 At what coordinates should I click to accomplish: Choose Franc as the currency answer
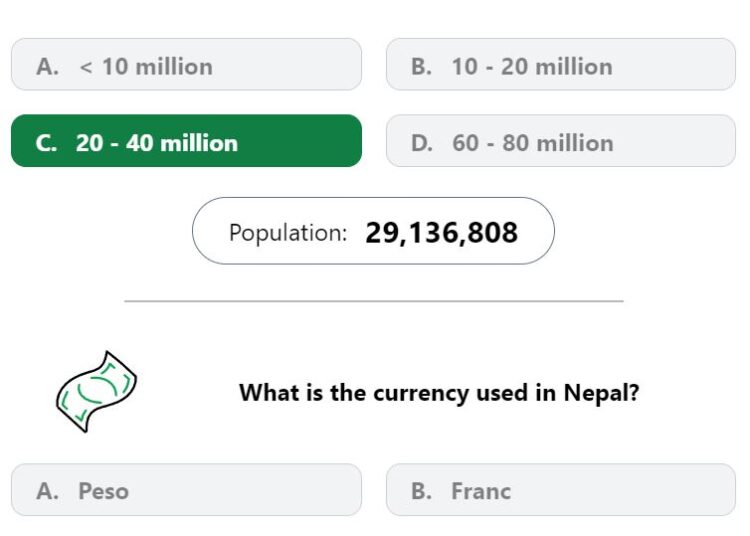561,490
